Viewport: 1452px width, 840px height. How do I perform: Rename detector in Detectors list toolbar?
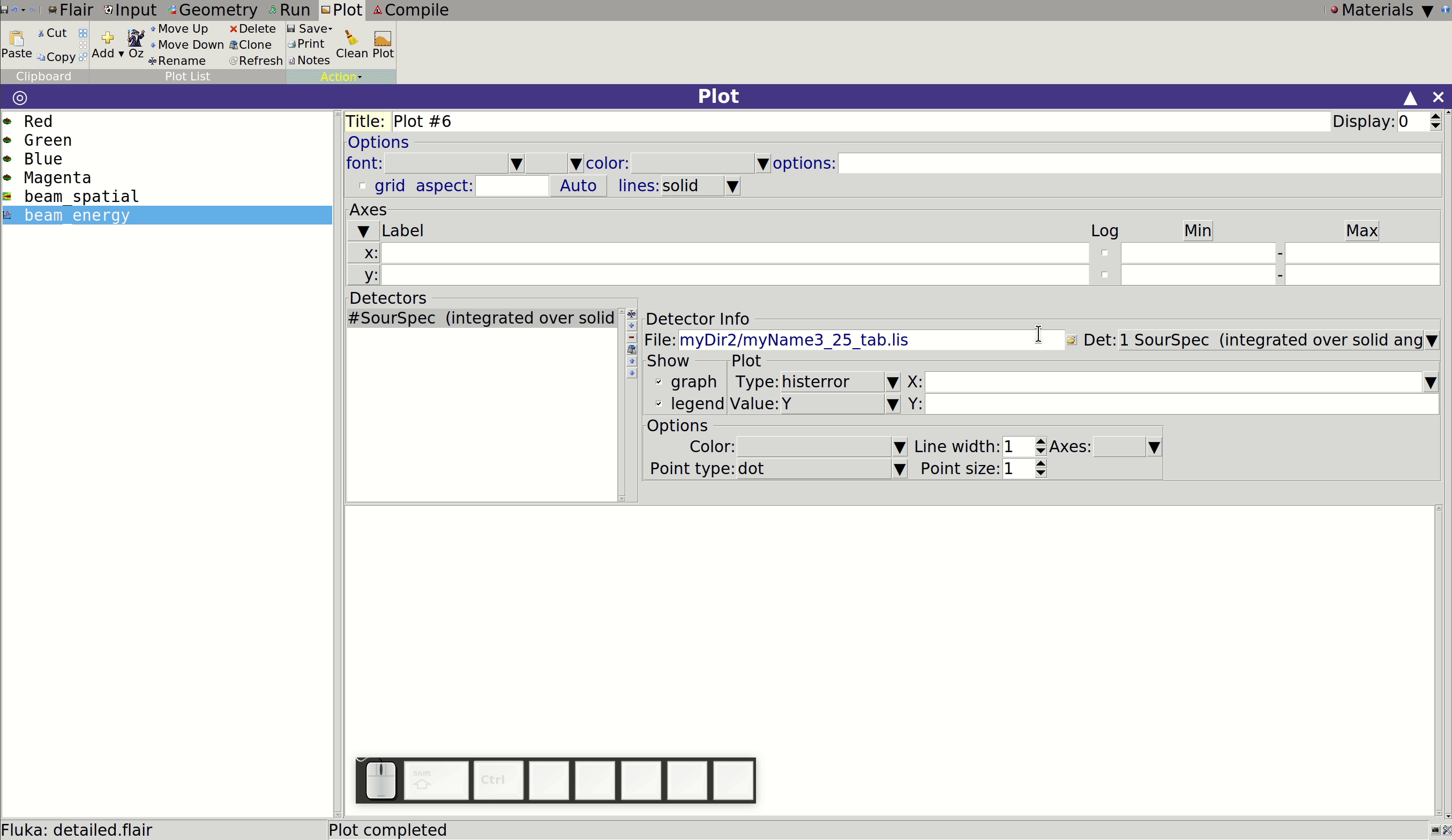[632, 314]
